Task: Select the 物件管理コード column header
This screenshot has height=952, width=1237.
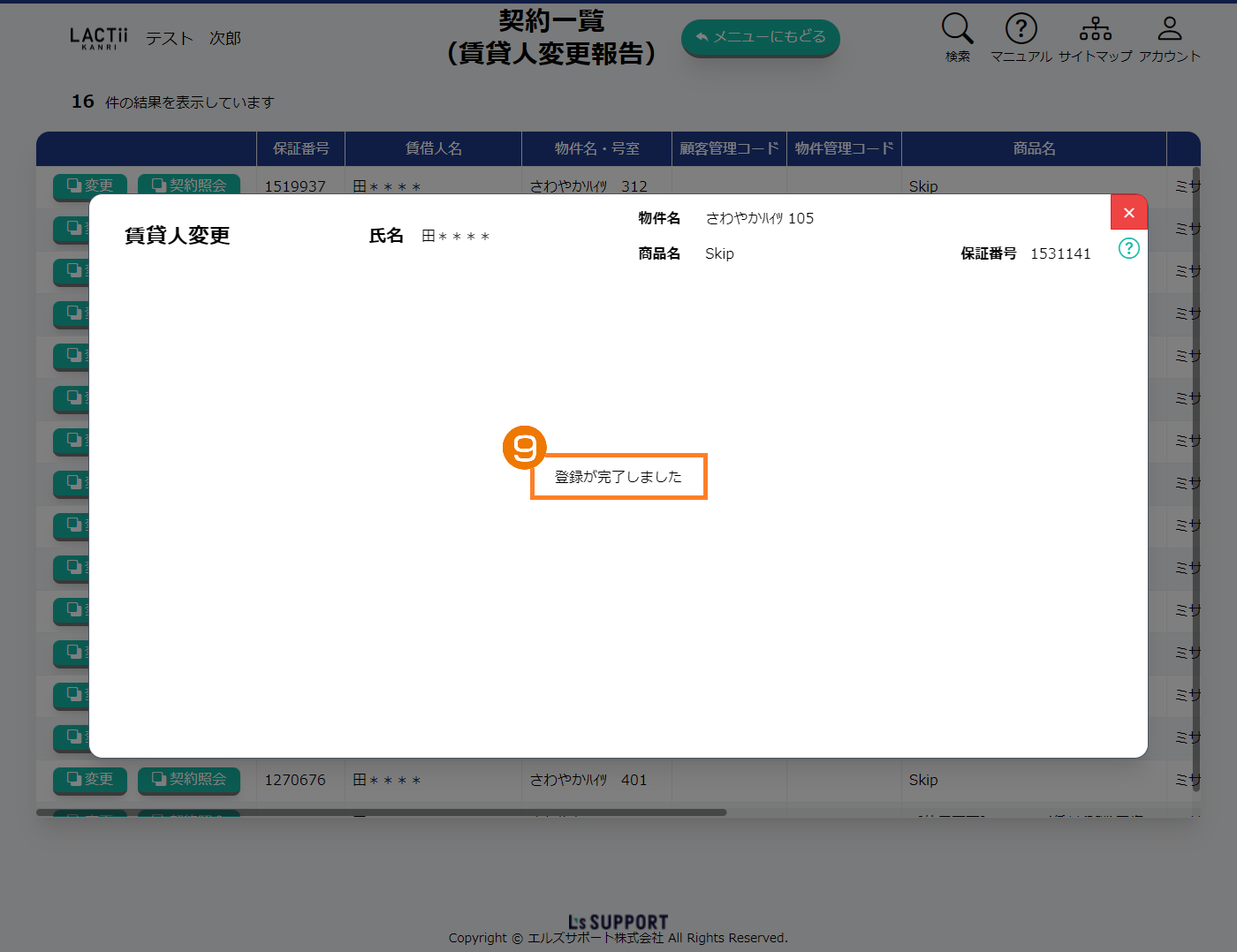Action: click(844, 148)
